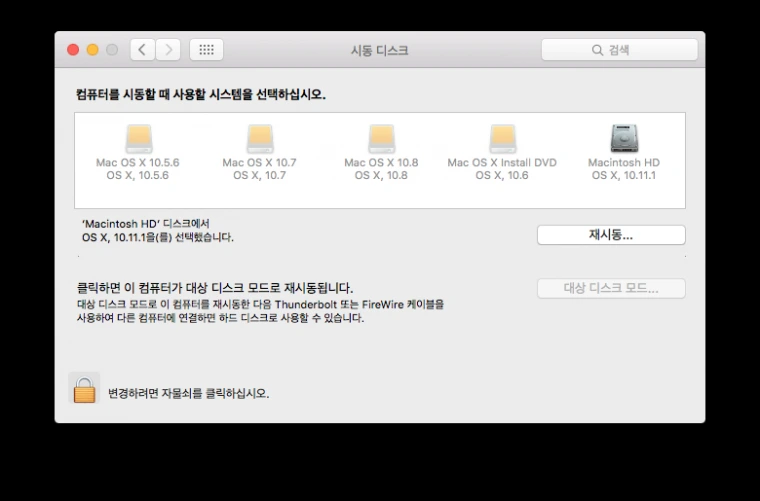Select the Mac OS X 10.8 disk icon
This screenshot has height=501, width=760.
pos(381,139)
